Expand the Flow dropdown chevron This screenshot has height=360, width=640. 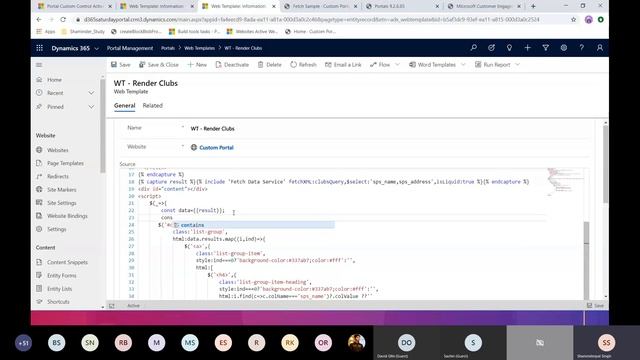398,64
